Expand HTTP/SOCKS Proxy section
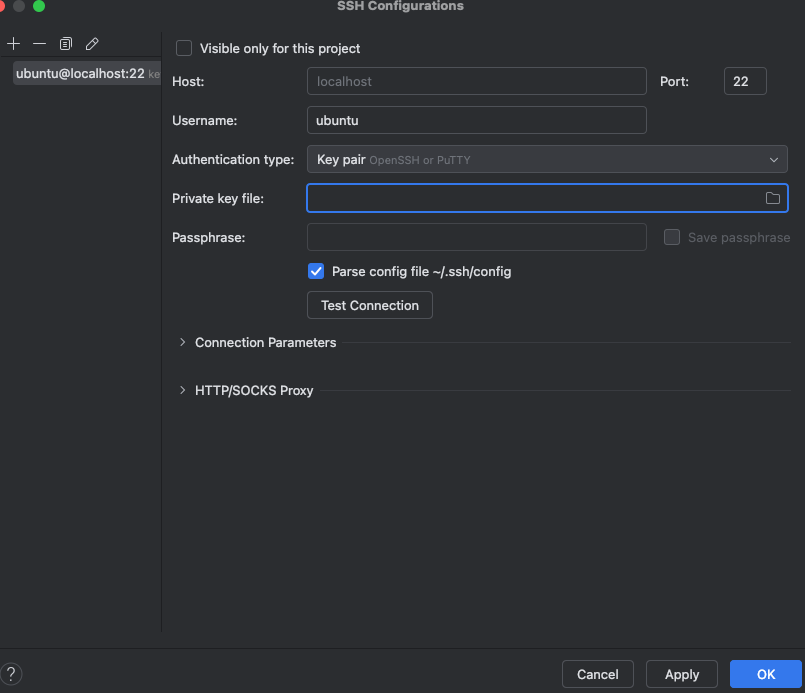The image size is (805, 693). coord(183,390)
